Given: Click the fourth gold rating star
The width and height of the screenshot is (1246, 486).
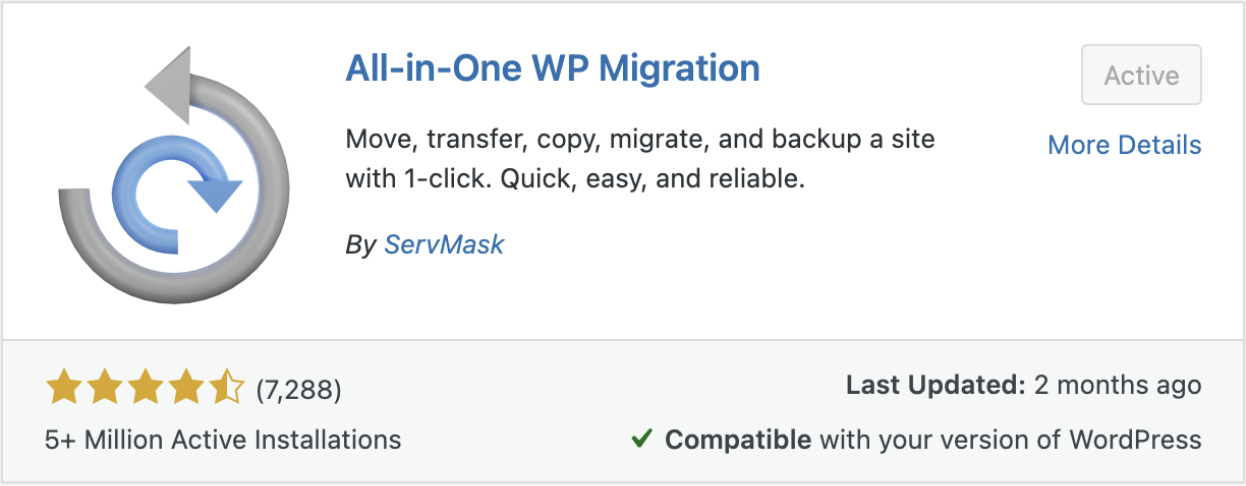Looking at the screenshot, I should click(186, 386).
